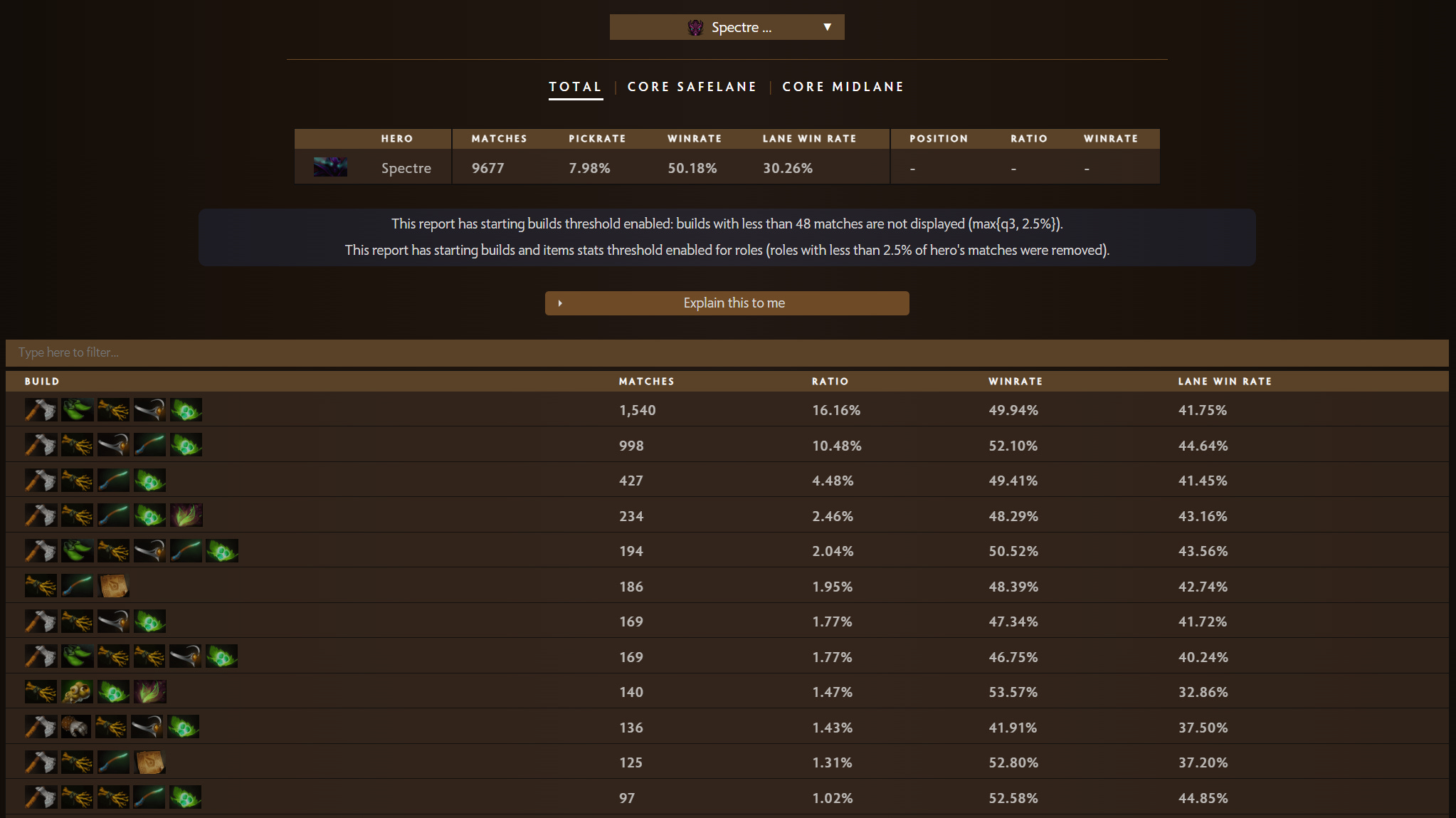Click recipe scroll icon in 186-match build

coord(113,586)
